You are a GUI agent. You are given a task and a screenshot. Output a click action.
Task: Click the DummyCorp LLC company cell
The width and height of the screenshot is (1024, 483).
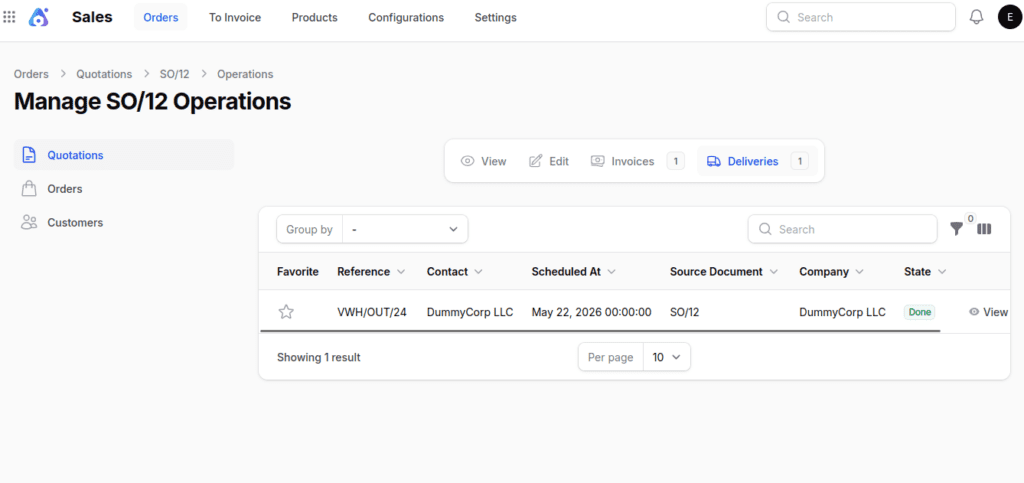click(842, 312)
